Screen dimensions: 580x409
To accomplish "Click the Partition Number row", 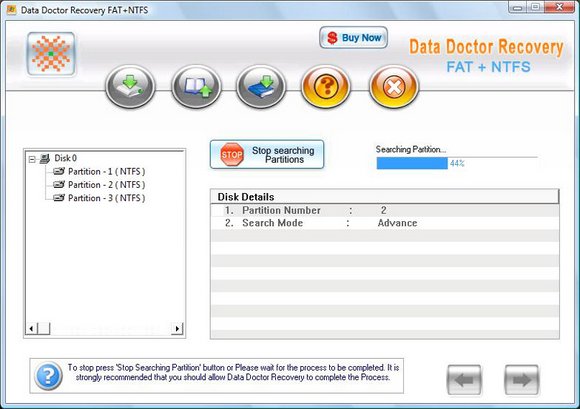I will (x=384, y=210).
